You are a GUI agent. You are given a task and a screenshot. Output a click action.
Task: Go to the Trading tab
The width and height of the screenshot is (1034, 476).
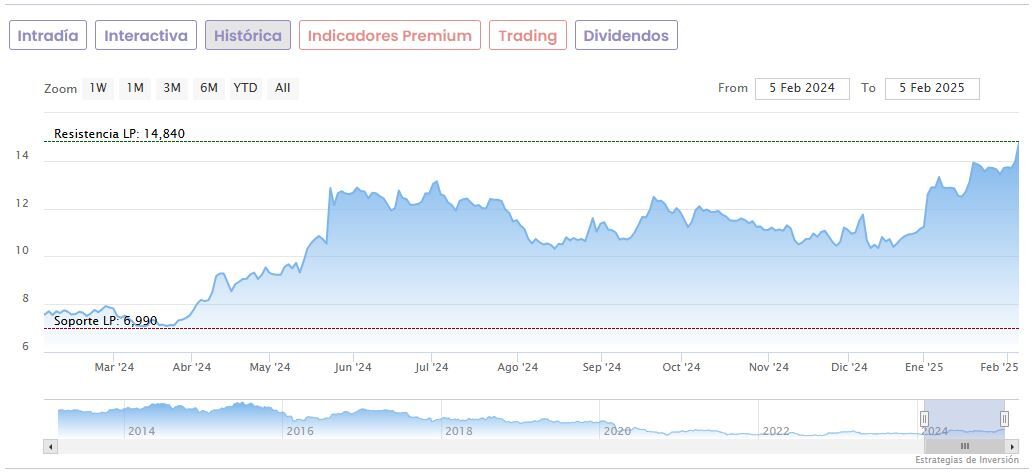coord(527,36)
